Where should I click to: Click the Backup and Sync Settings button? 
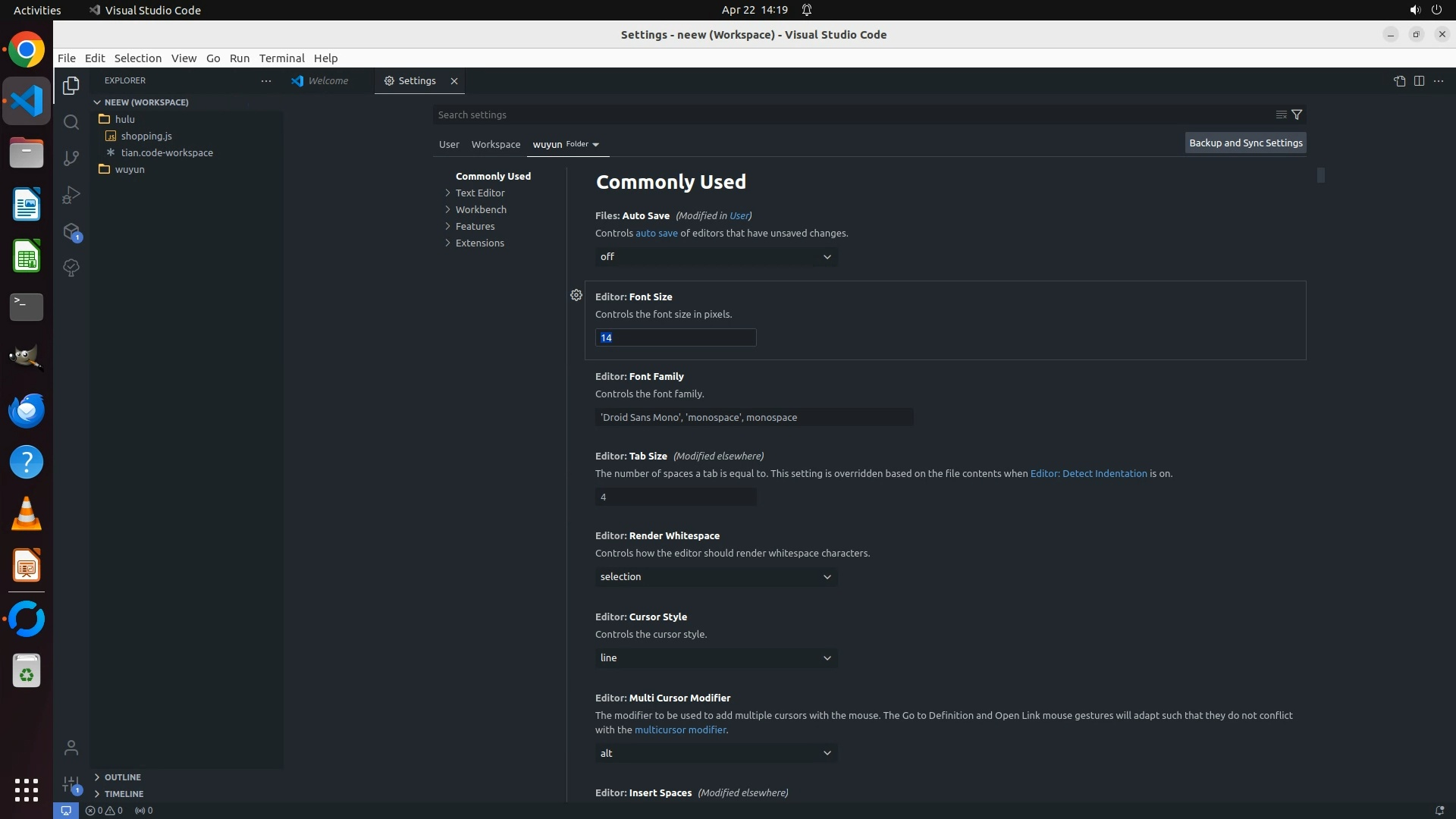pyautogui.click(x=1245, y=143)
